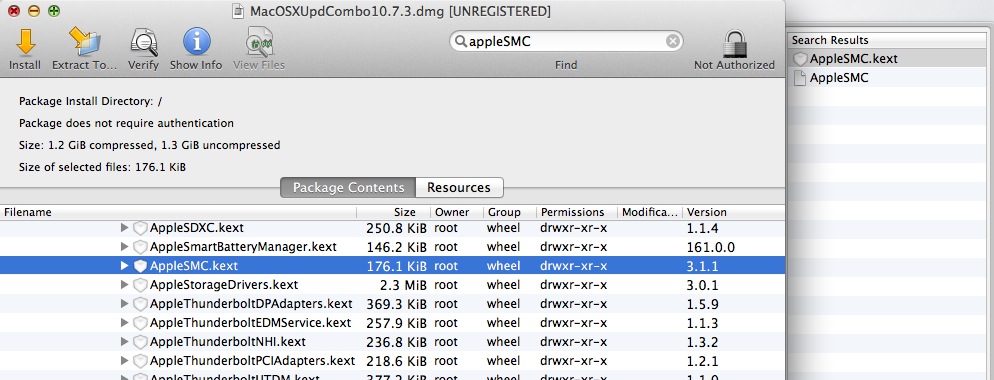
Task: Expand AppleSmartBatteryManager.kext disclosure triangle
Action: coord(124,247)
